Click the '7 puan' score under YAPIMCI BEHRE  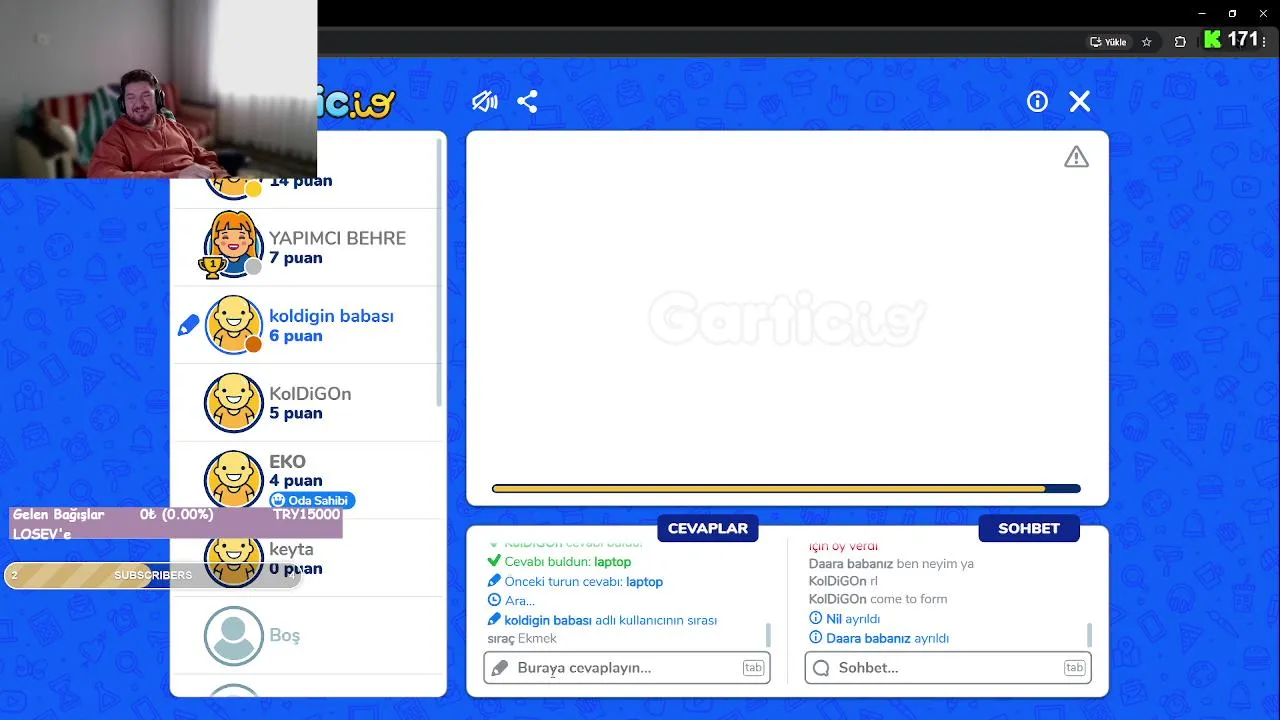(x=296, y=258)
